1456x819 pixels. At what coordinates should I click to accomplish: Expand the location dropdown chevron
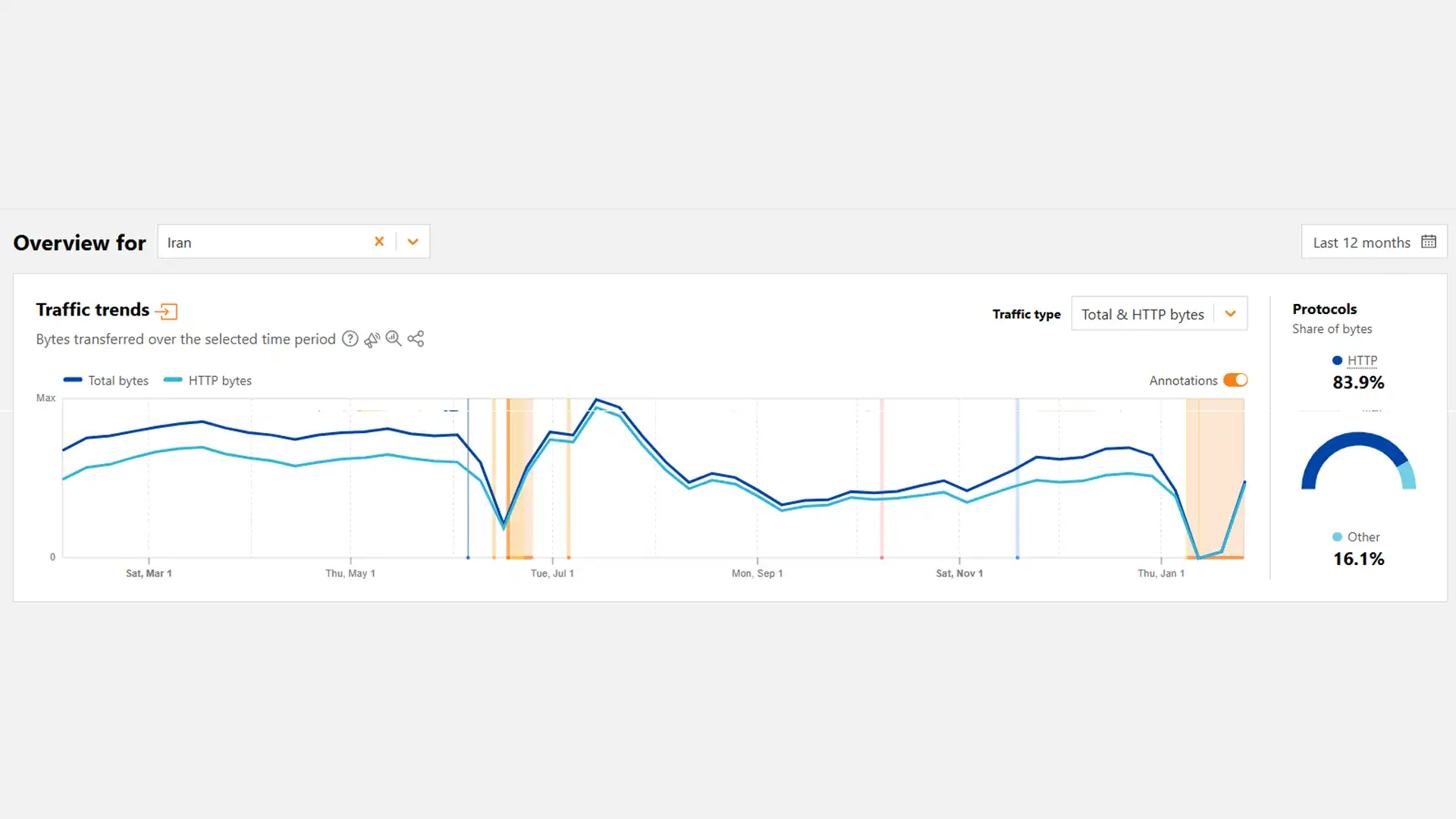click(x=413, y=242)
